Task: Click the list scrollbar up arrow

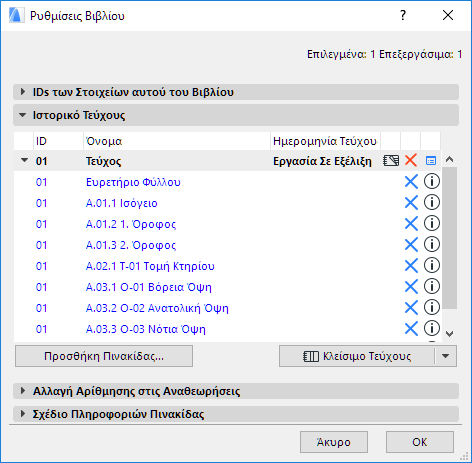Action: click(449, 160)
